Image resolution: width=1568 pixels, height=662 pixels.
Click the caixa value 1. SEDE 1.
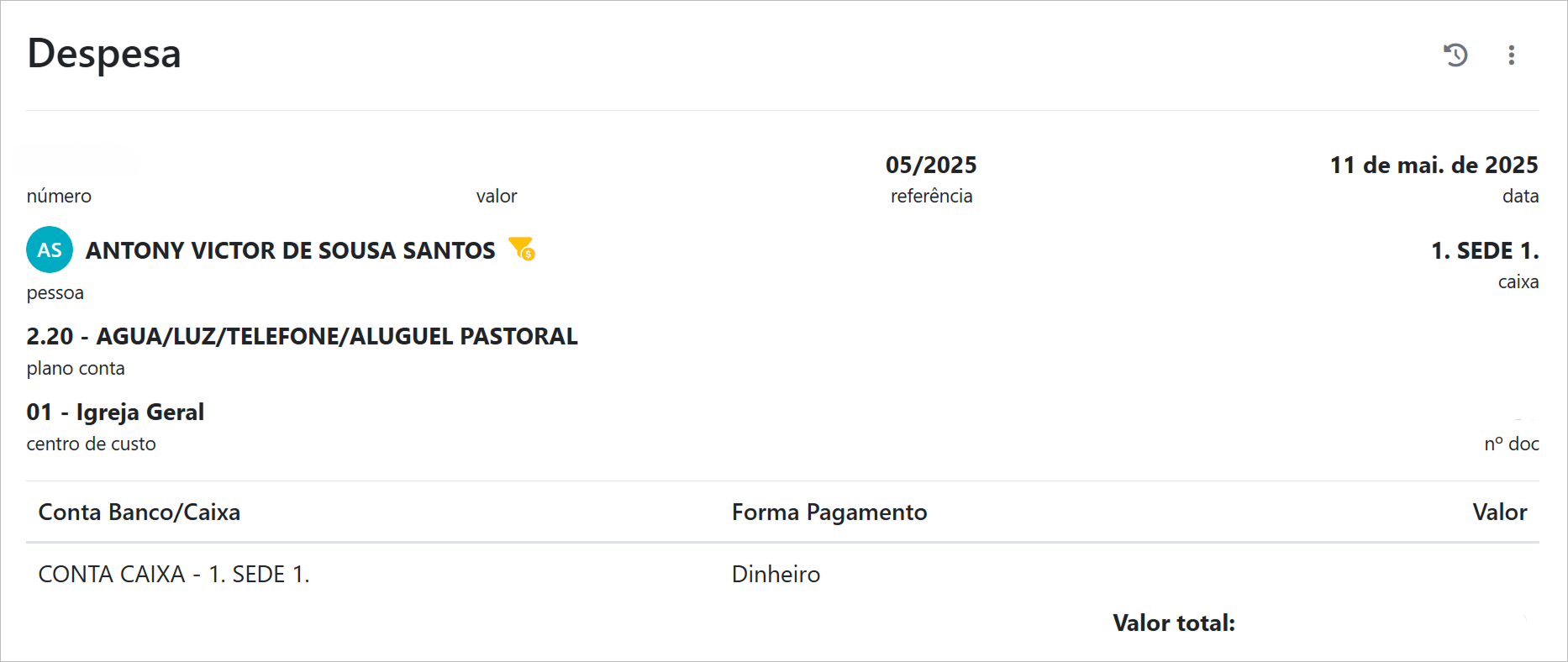(1485, 250)
